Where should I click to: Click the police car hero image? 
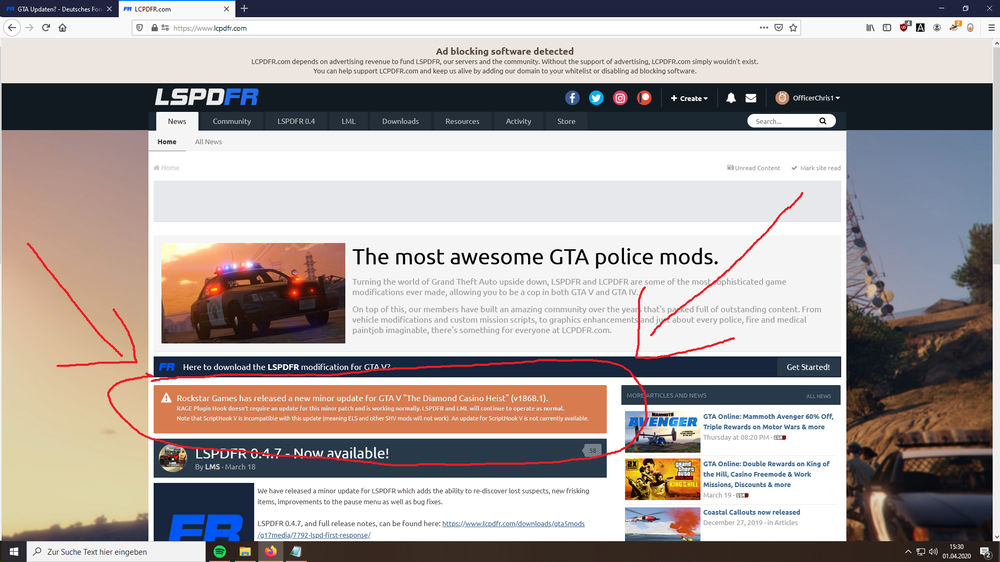point(253,293)
